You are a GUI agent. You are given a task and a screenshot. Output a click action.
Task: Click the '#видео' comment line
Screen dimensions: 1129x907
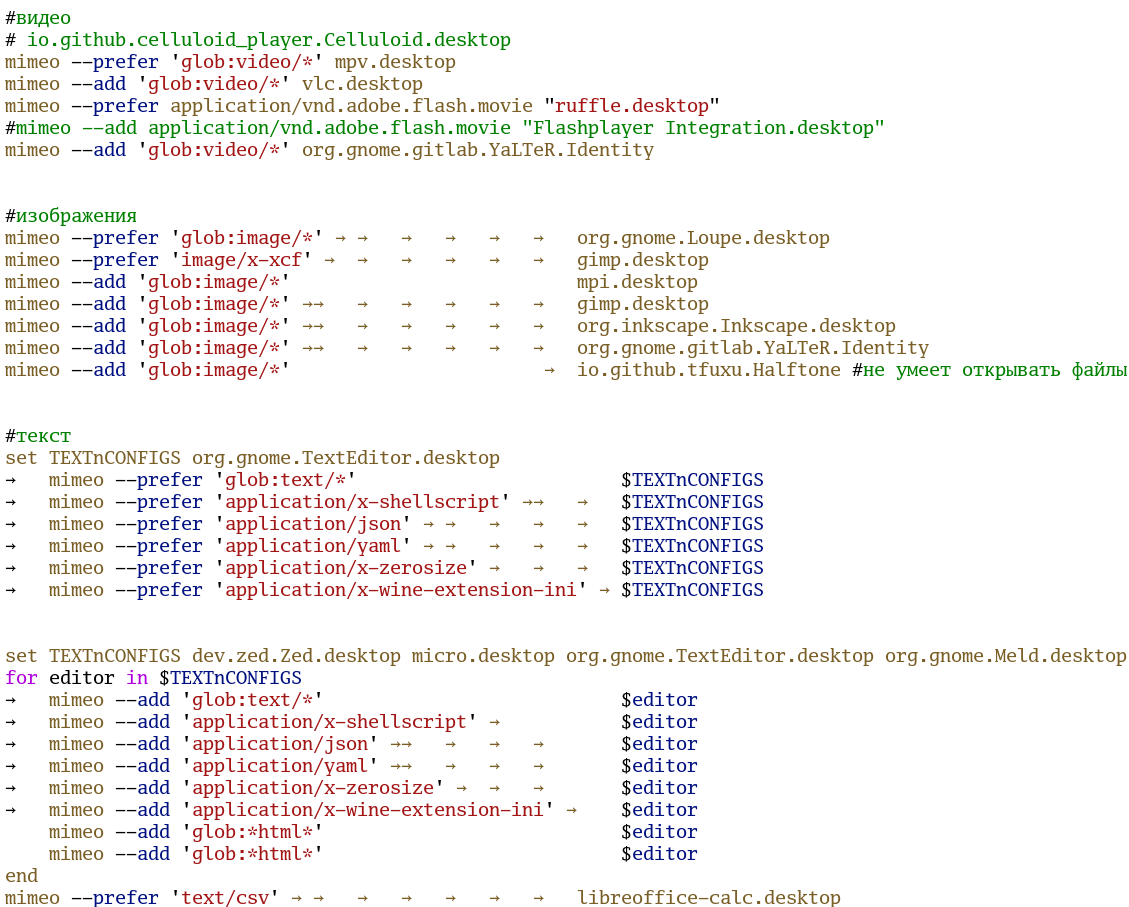[x=38, y=18]
